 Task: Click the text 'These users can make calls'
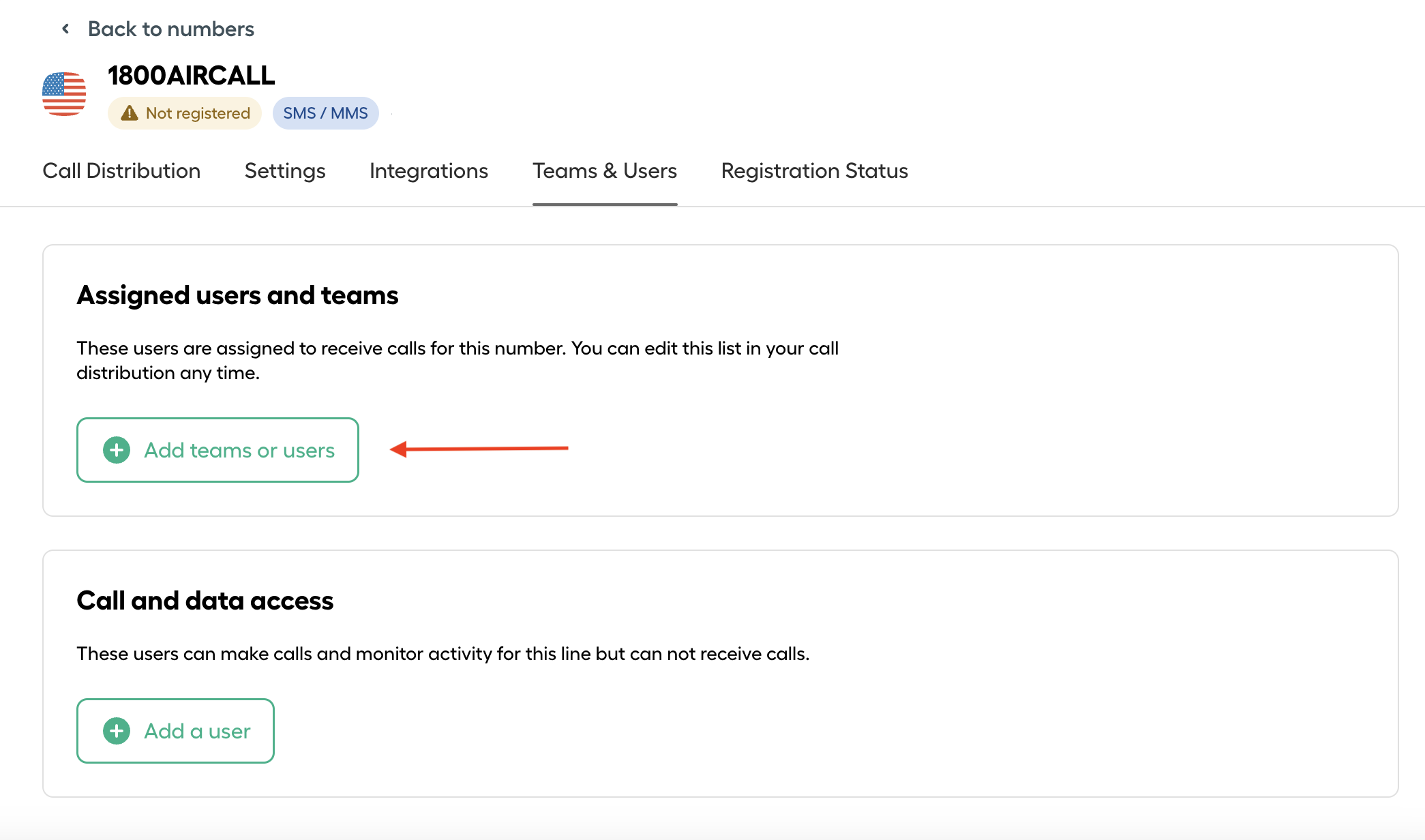443,654
